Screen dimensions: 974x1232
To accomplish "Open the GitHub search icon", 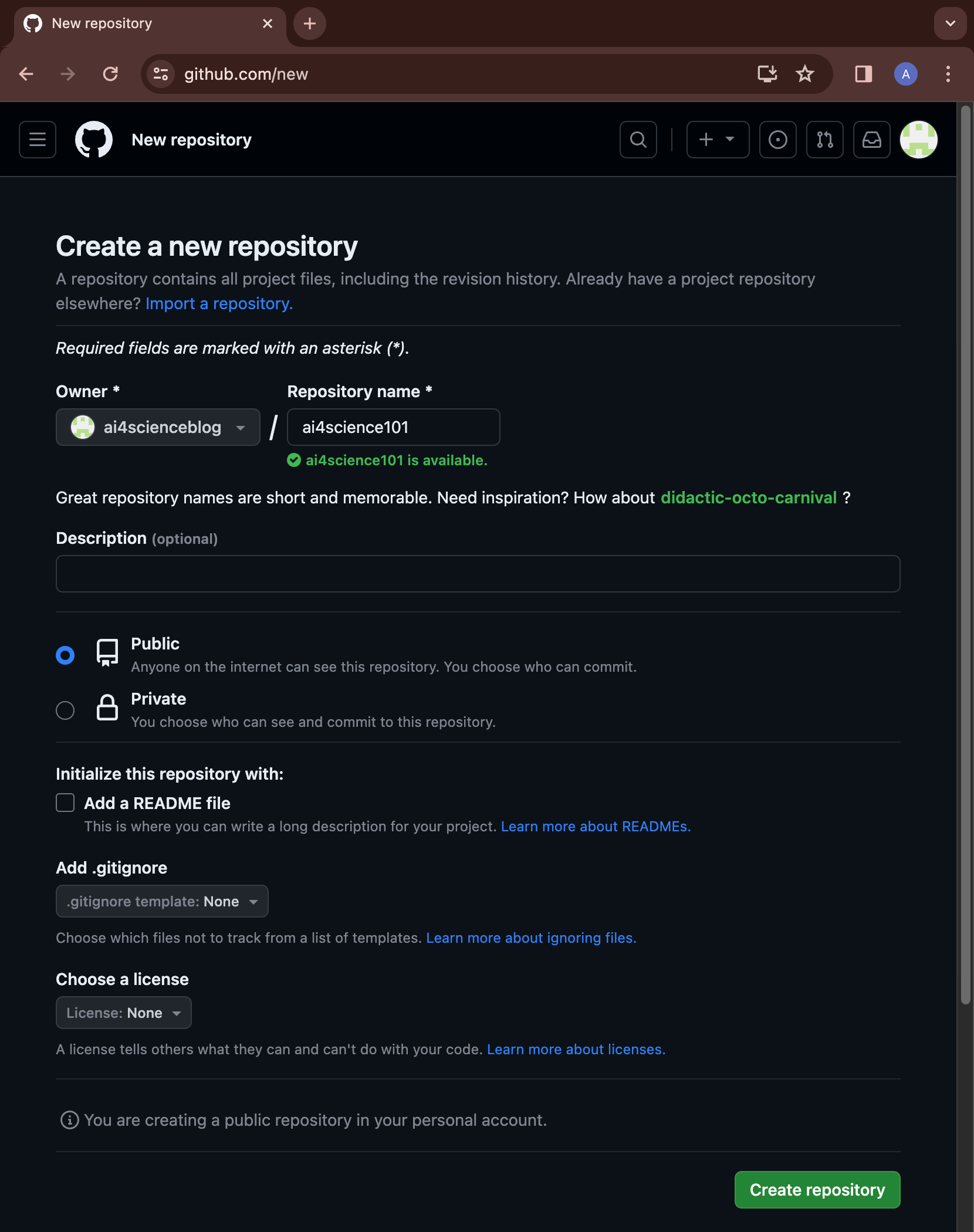I will (638, 140).
